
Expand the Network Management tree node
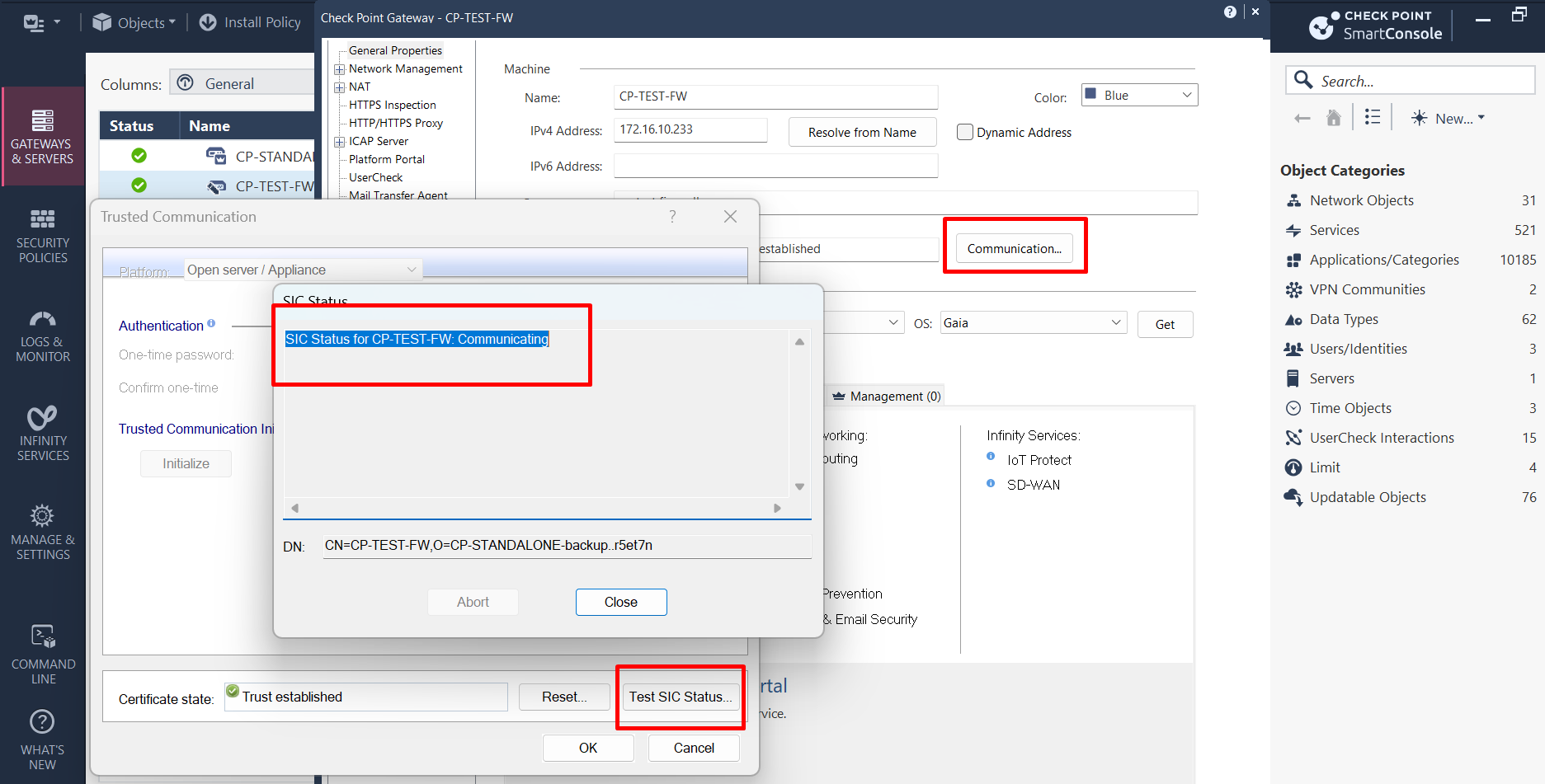coord(340,68)
